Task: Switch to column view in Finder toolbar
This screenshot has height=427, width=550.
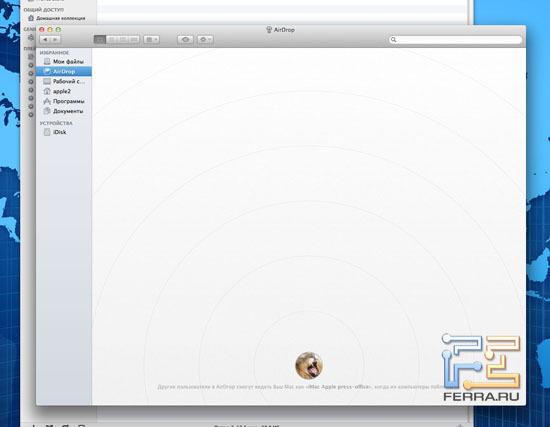Action: click(x=122, y=40)
